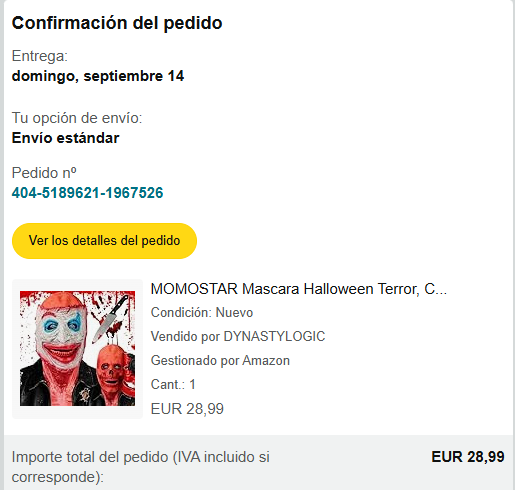Image resolution: width=515 pixels, height=490 pixels.
Task: Click the Condición: Nuevo line
Action: pyautogui.click(x=202, y=313)
